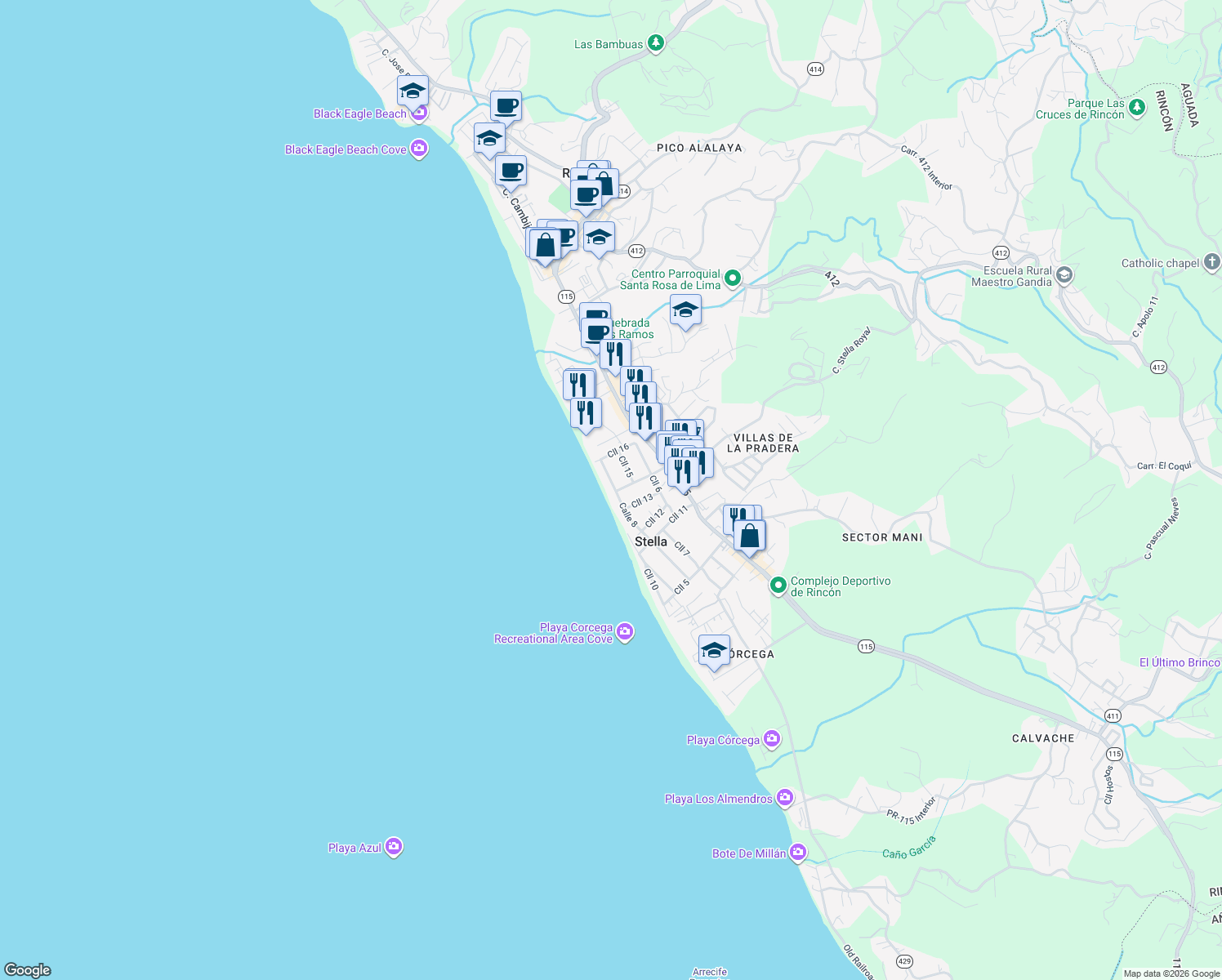Click the graduation cap marker near Córcega
This screenshot has width=1222, height=980.
714,651
